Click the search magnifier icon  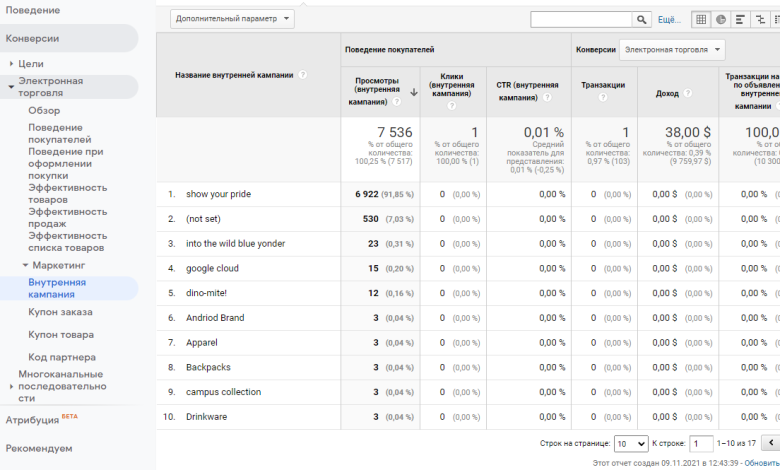[641, 19]
